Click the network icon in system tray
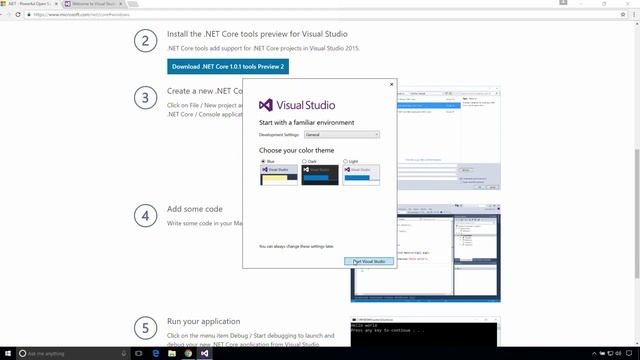Screen dimensions: 640x360 610,353
